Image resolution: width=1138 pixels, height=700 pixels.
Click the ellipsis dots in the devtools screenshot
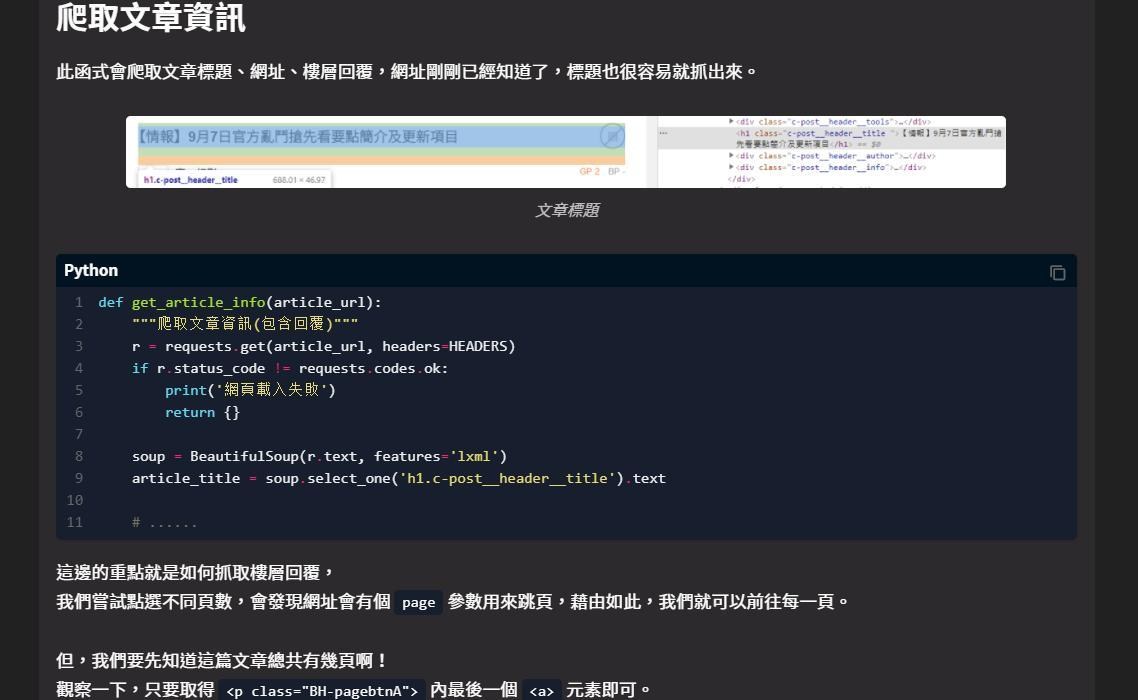click(663, 133)
